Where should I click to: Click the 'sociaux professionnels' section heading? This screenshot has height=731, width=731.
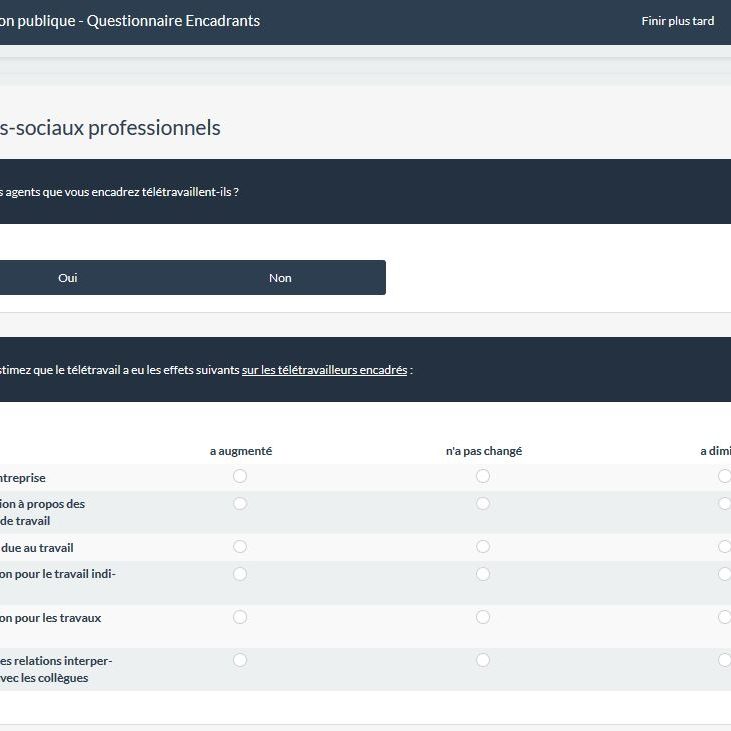point(118,128)
